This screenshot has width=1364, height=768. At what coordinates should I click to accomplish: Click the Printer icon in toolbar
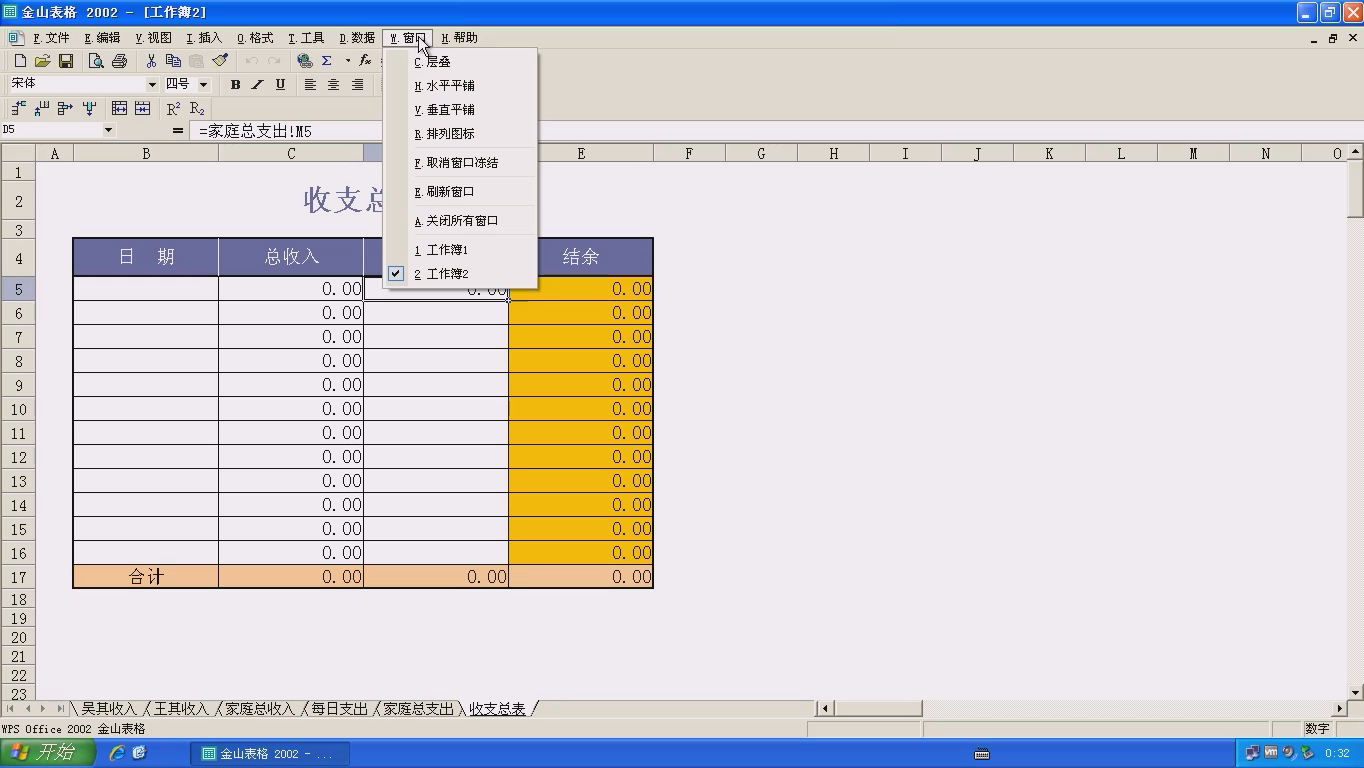[x=119, y=61]
